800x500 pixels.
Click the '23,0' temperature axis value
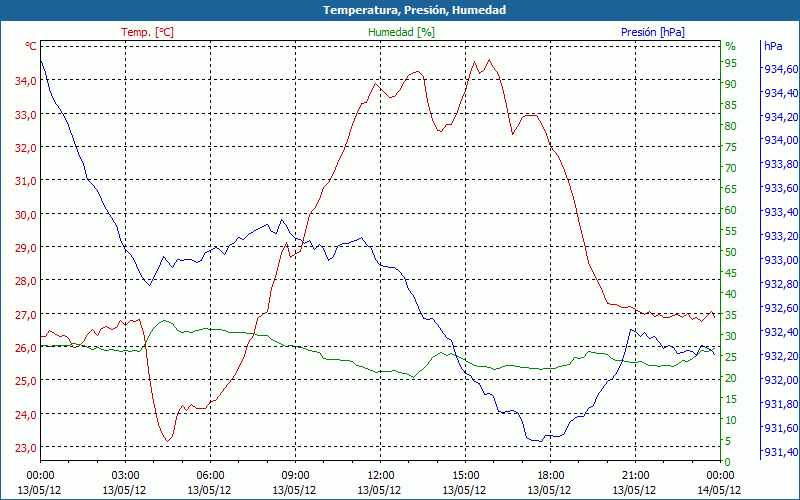click(27, 448)
